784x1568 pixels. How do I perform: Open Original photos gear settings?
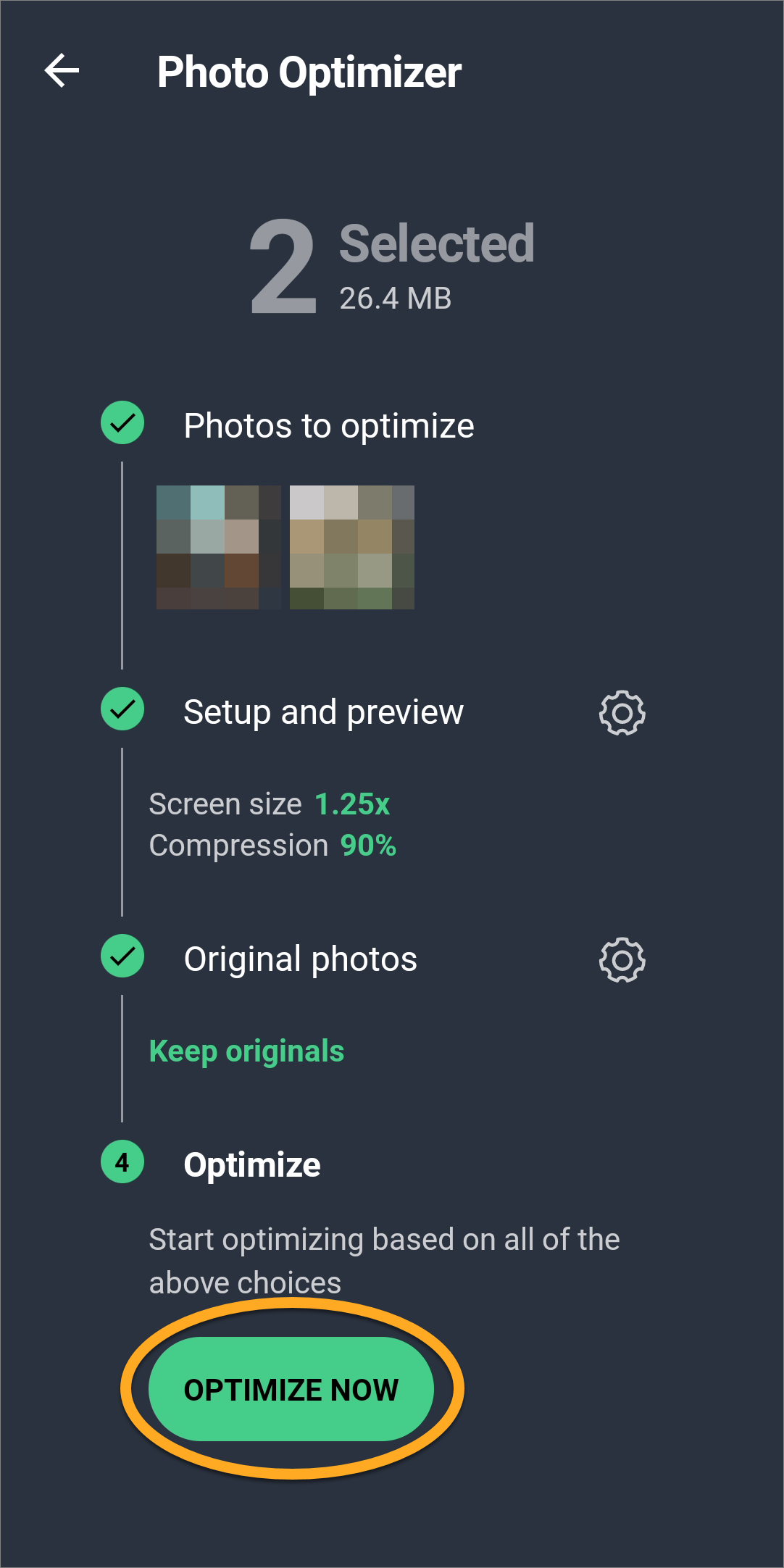click(x=622, y=960)
